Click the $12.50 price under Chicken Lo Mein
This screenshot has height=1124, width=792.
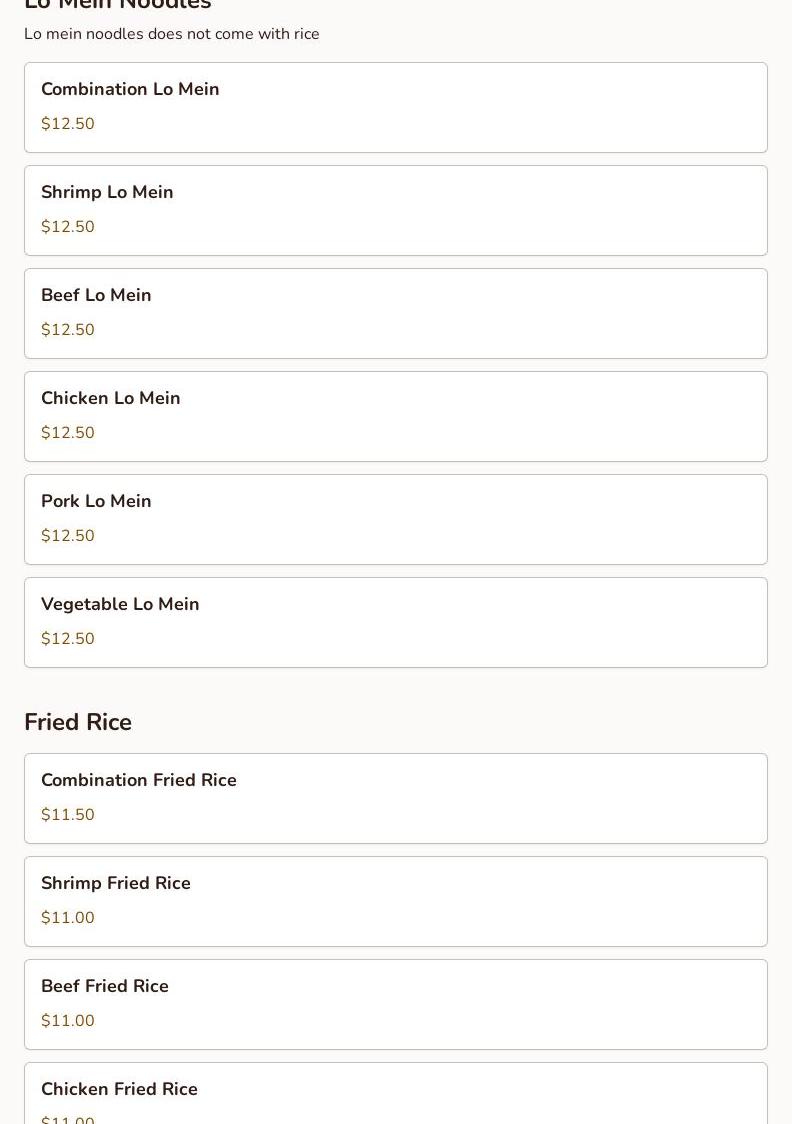pyautogui.click(x=68, y=433)
